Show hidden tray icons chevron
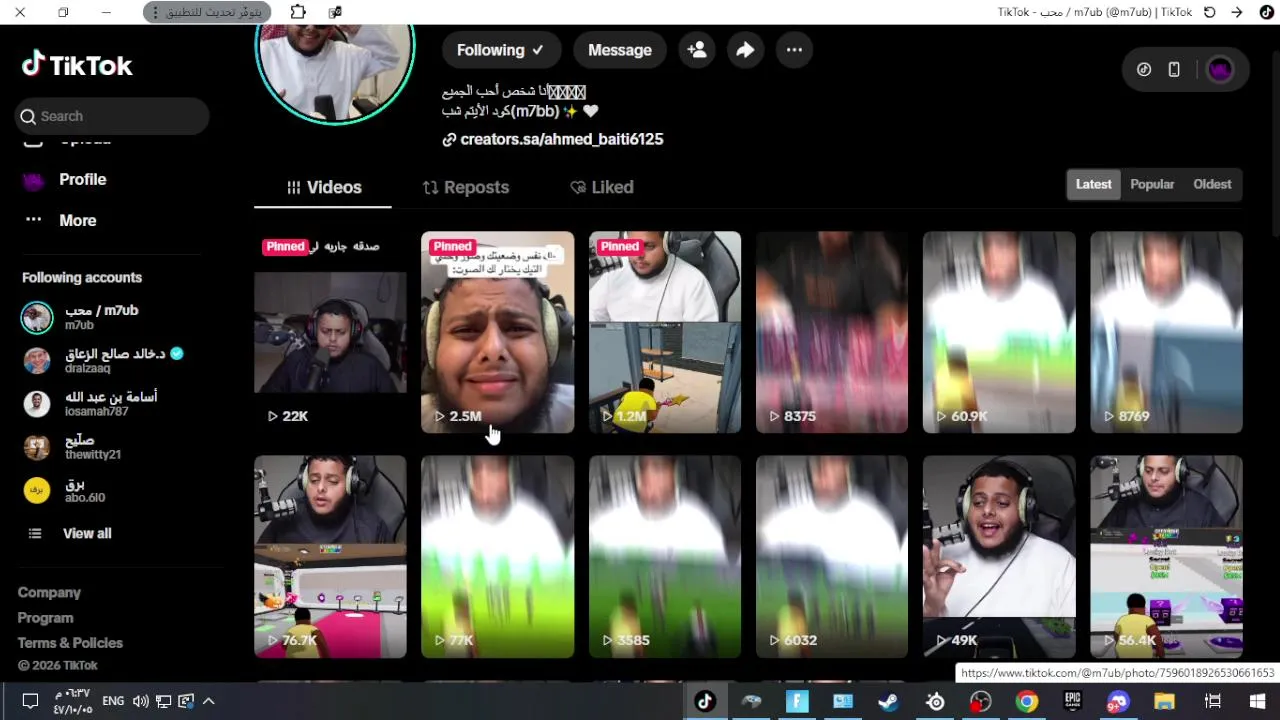The width and height of the screenshot is (1280, 720). point(208,701)
